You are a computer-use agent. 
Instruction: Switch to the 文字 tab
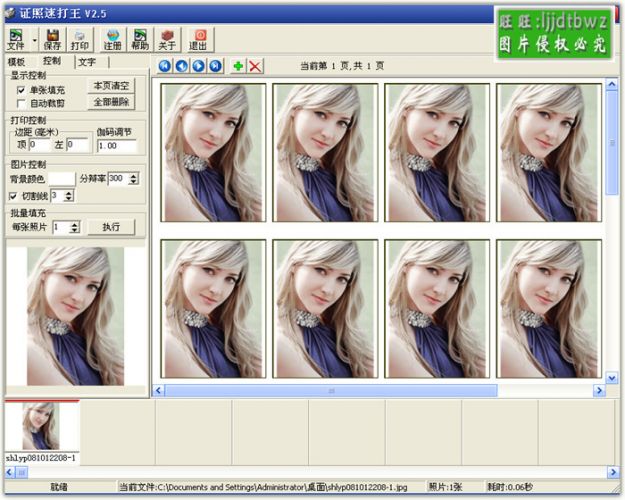(x=87, y=62)
